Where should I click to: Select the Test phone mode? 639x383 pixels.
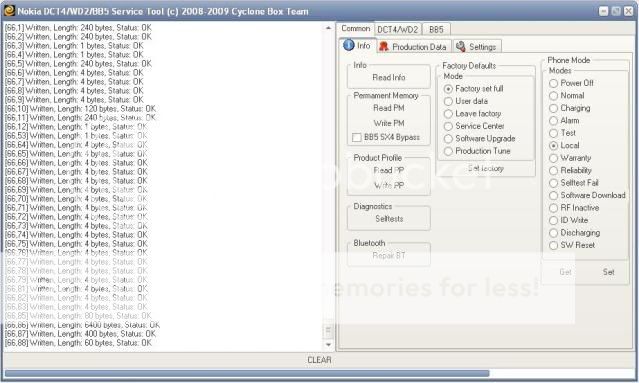pyautogui.click(x=553, y=133)
